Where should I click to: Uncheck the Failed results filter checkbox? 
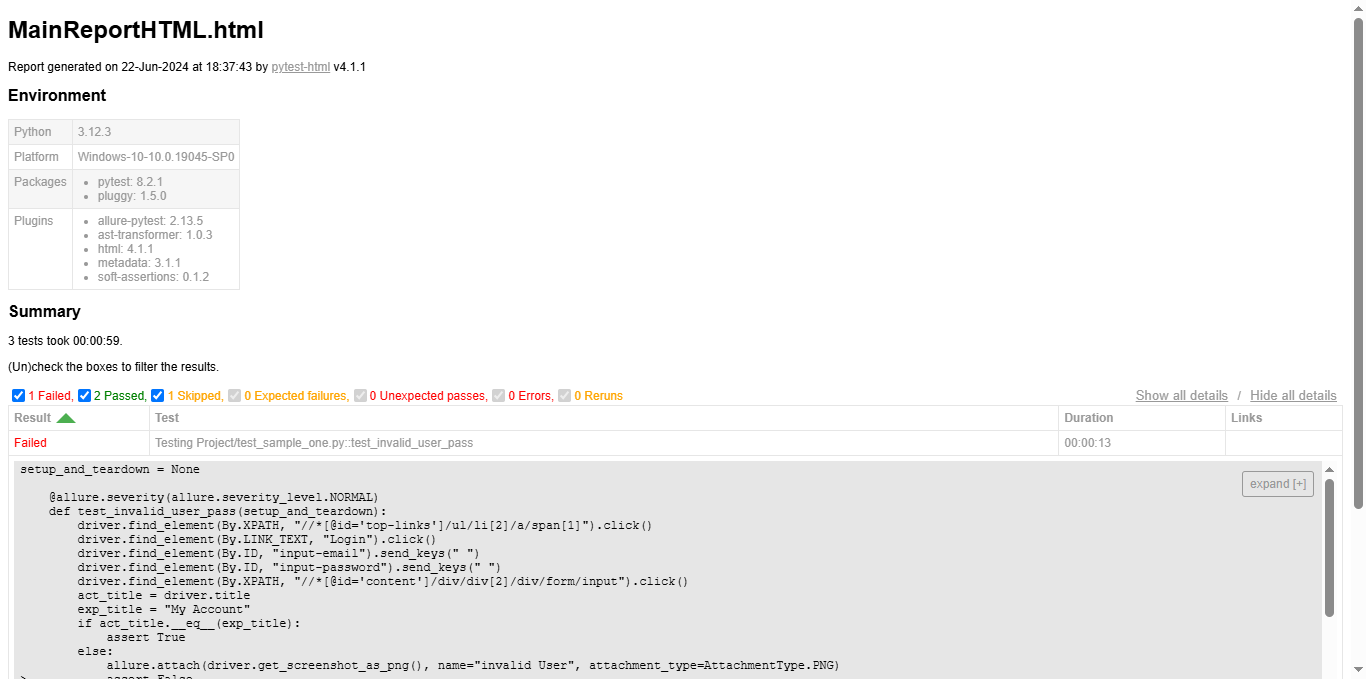click(18, 396)
